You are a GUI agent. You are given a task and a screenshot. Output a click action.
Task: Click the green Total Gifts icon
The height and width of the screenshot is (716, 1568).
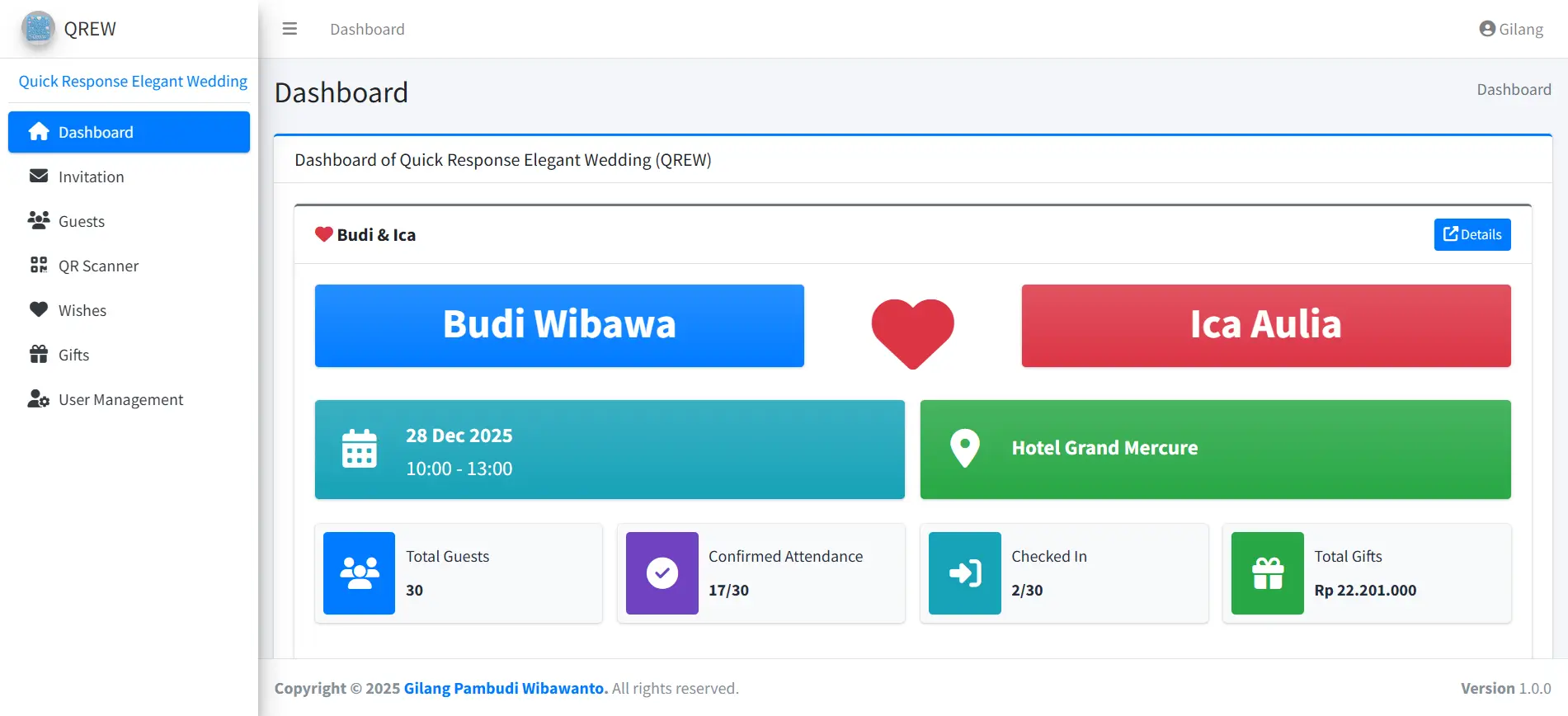click(1267, 573)
